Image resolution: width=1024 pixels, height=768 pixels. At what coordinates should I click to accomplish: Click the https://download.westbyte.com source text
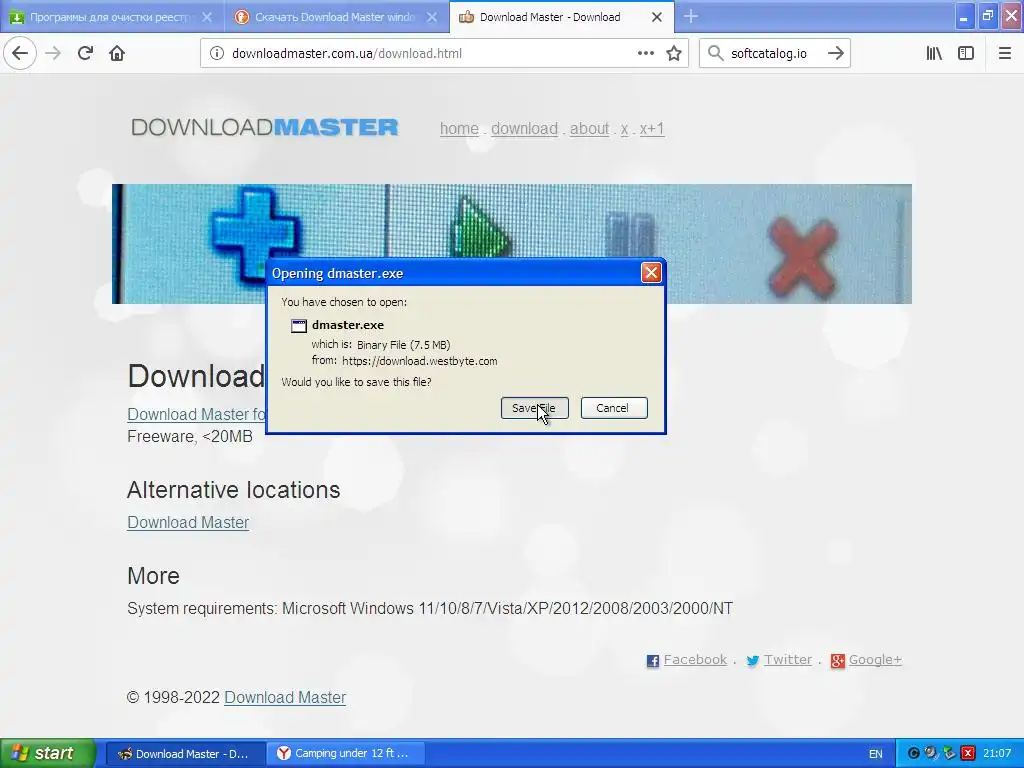(x=419, y=361)
